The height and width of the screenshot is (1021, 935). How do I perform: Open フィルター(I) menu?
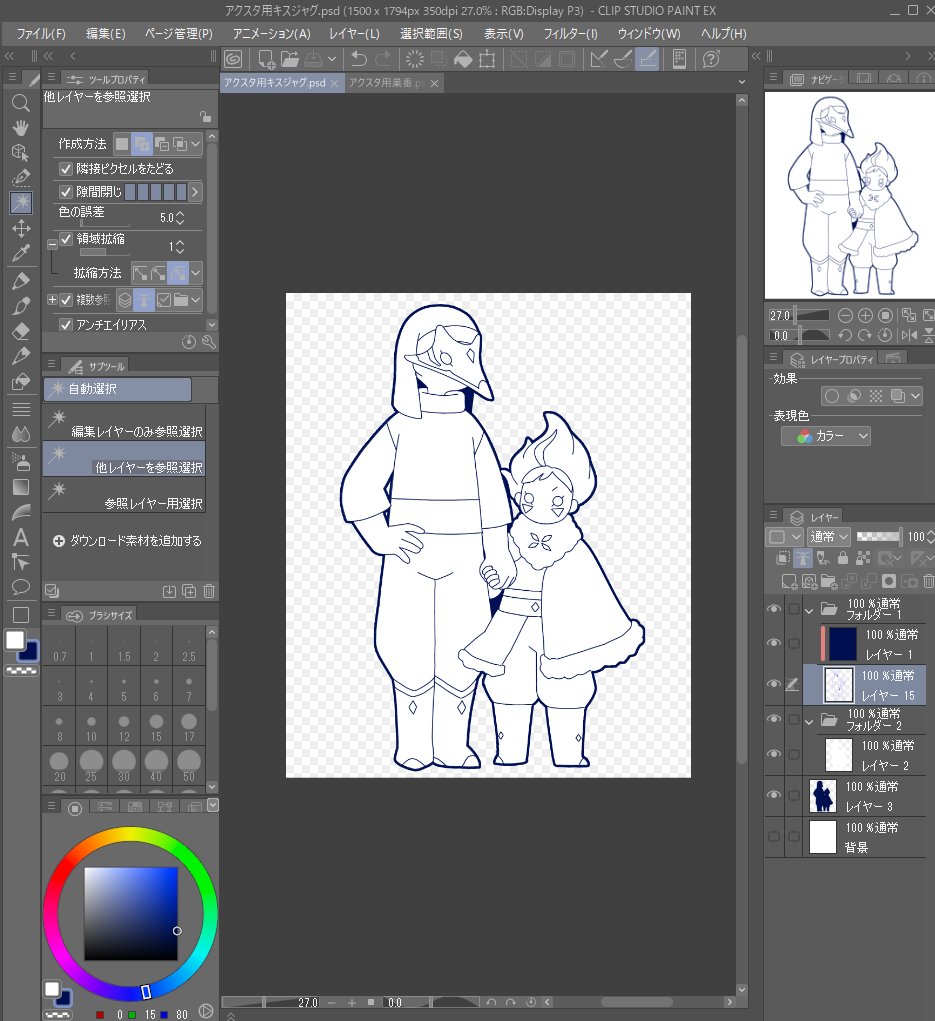click(x=570, y=33)
